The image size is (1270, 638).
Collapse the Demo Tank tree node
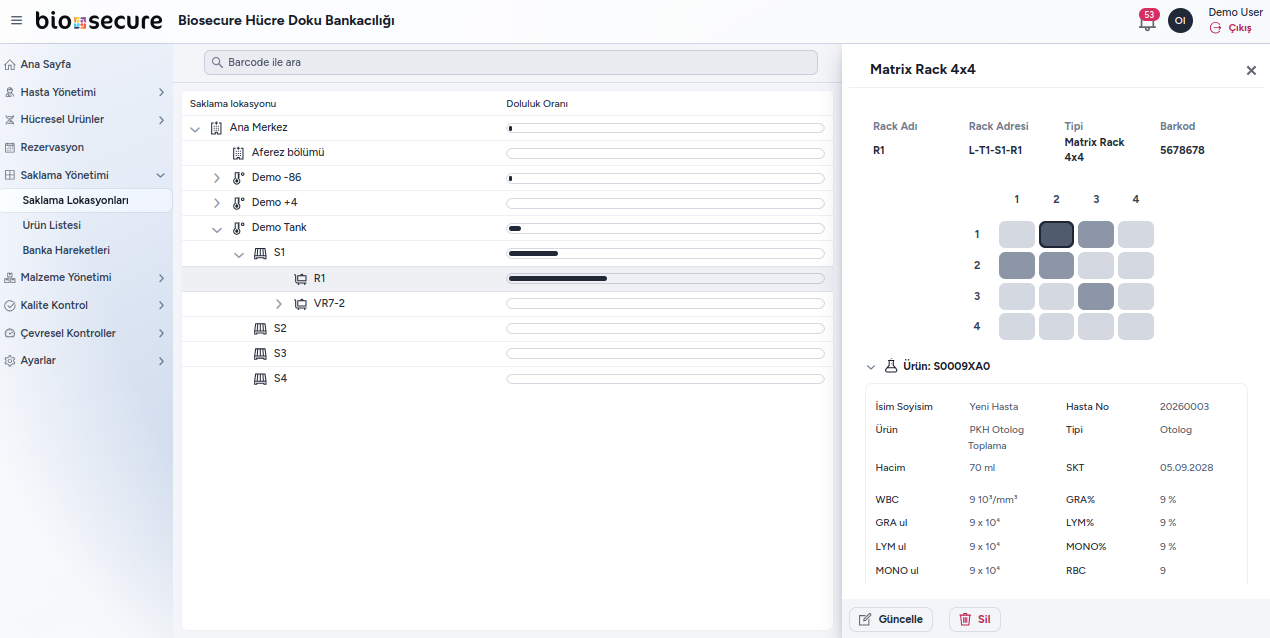coord(217,228)
